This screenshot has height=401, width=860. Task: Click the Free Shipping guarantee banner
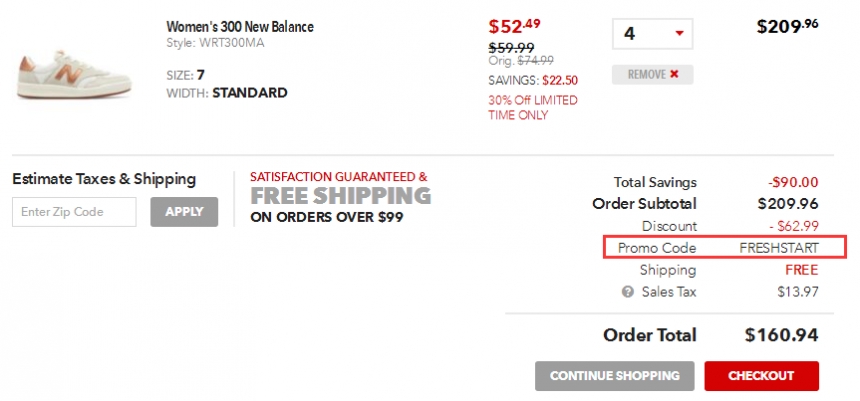pos(340,196)
